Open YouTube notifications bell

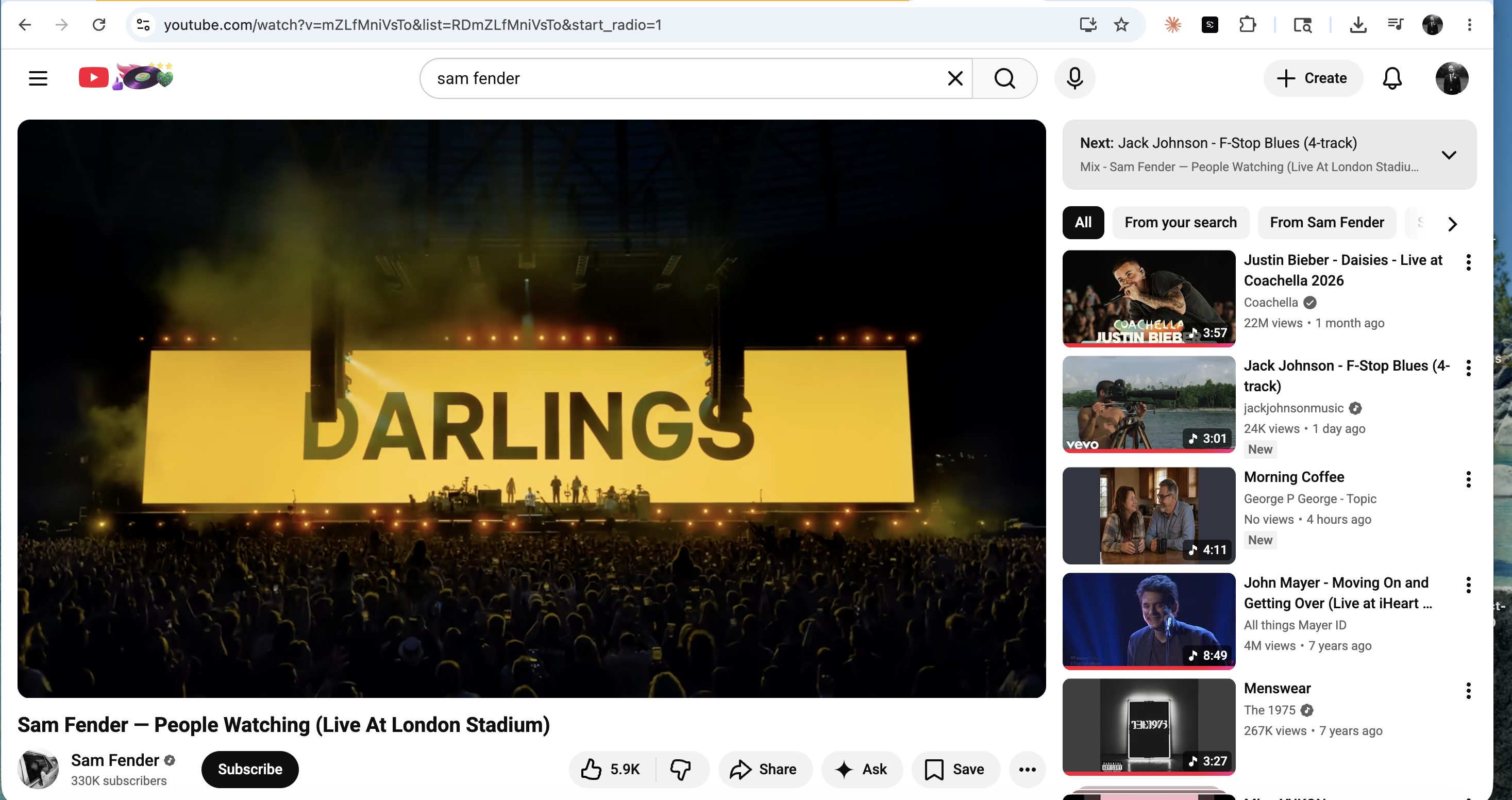[x=1392, y=78]
